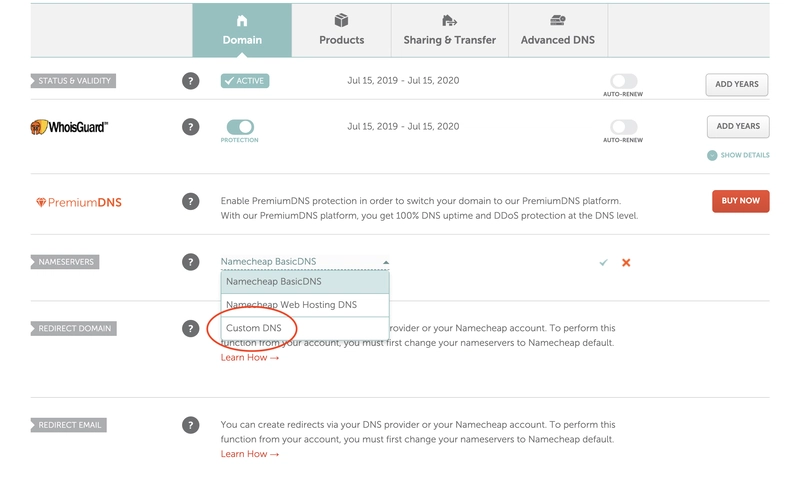The image size is (800, 488).
Task: Click WhoisGuard validity date range text
Action: click(403, 127)
